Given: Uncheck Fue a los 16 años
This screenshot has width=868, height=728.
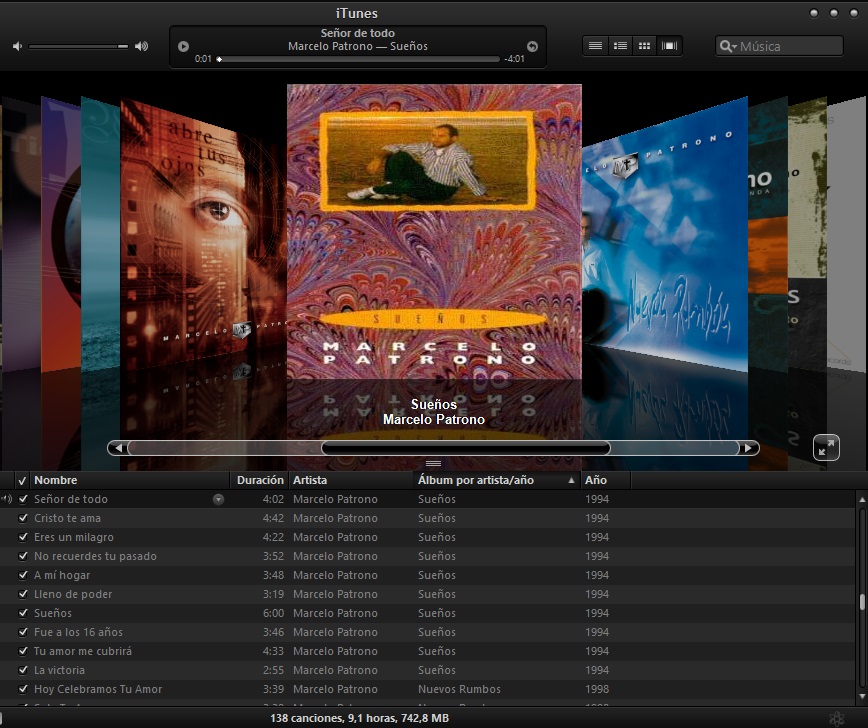Looking at the screenshot, I should click(x=23, y=632).
